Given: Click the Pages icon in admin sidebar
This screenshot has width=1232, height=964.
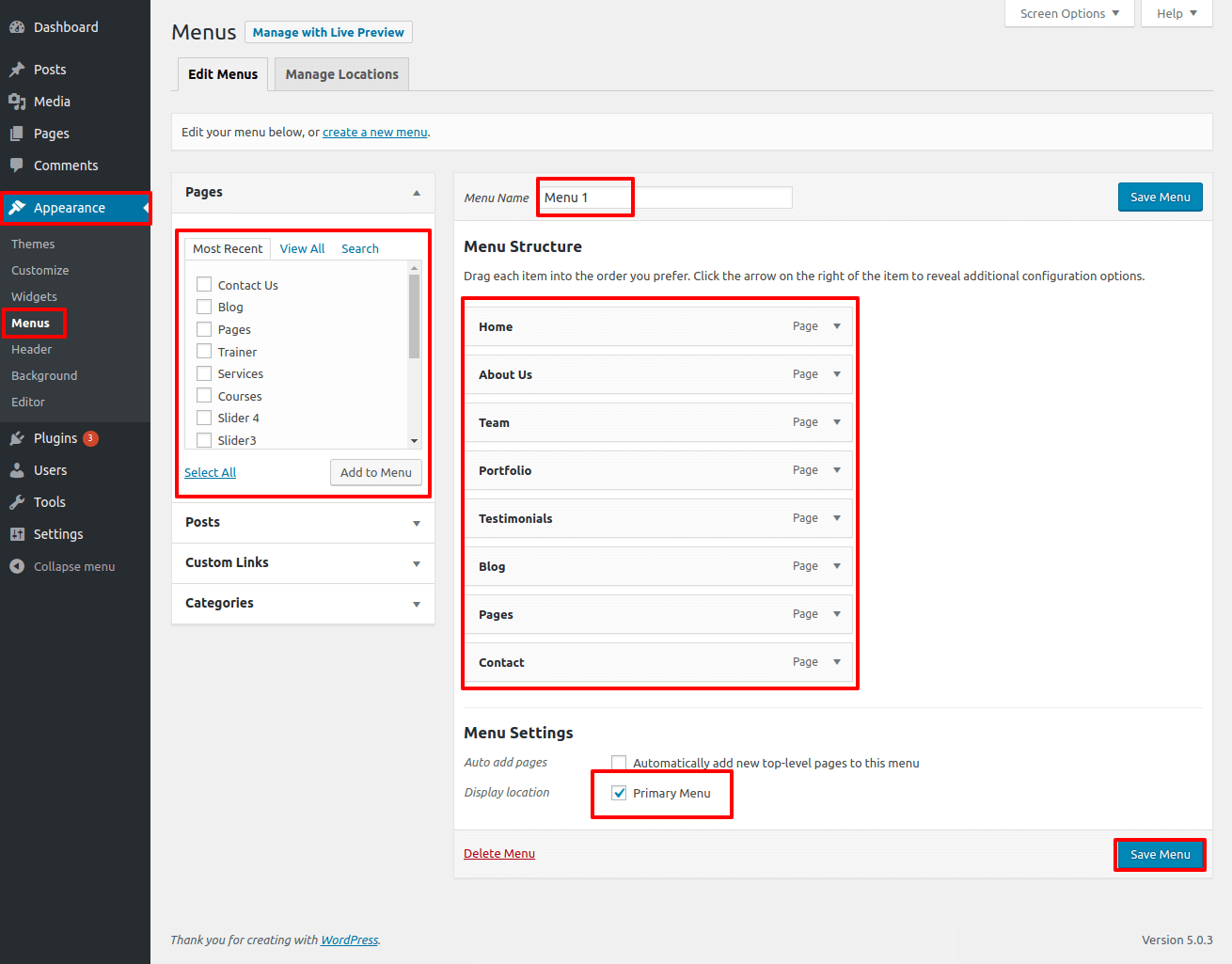Looking at the screenshot, I should click(x=17, y=134).
